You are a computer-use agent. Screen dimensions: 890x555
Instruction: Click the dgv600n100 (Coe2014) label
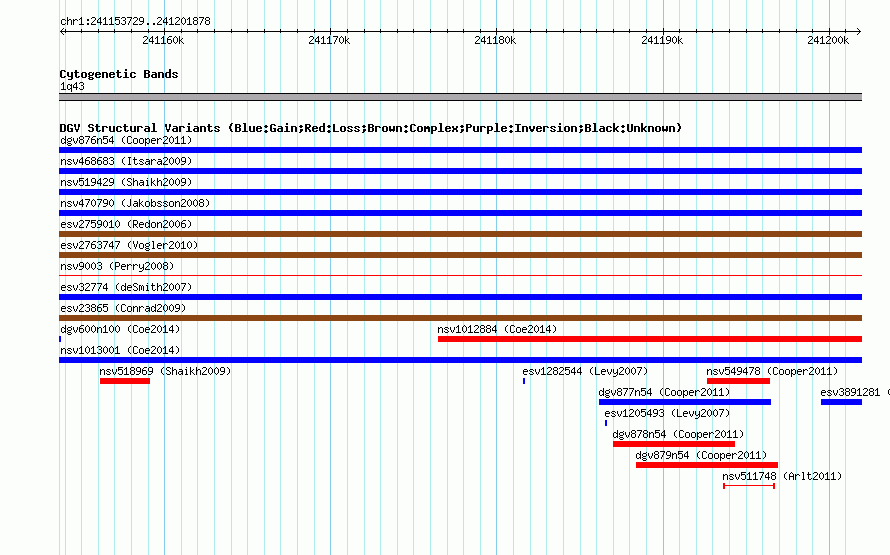click(x=120, y=329)
